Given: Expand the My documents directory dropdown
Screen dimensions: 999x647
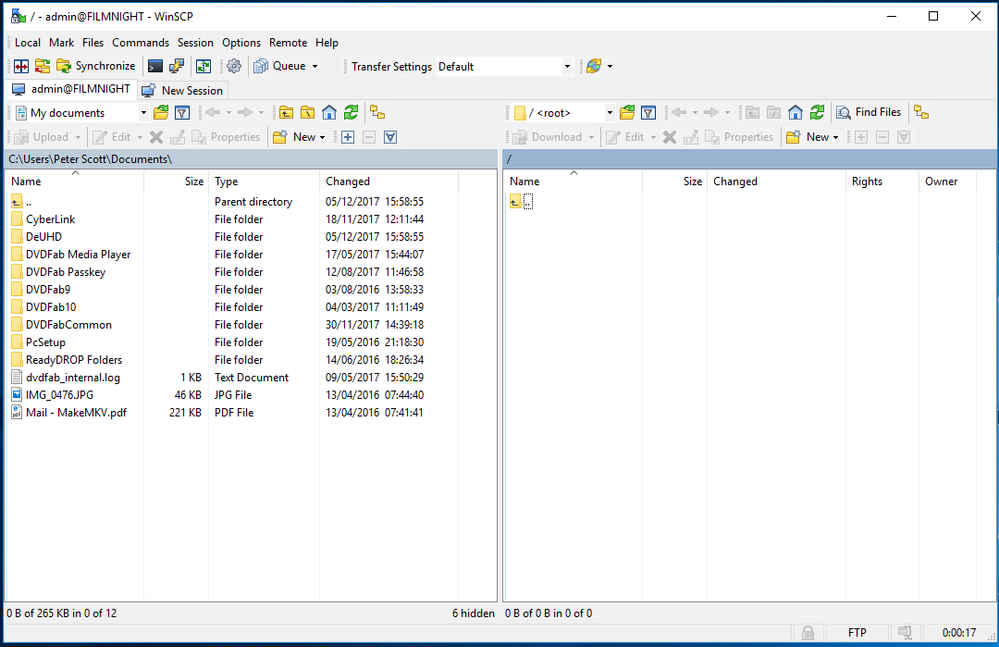Looking at the screenshot, I should [143, 112].
